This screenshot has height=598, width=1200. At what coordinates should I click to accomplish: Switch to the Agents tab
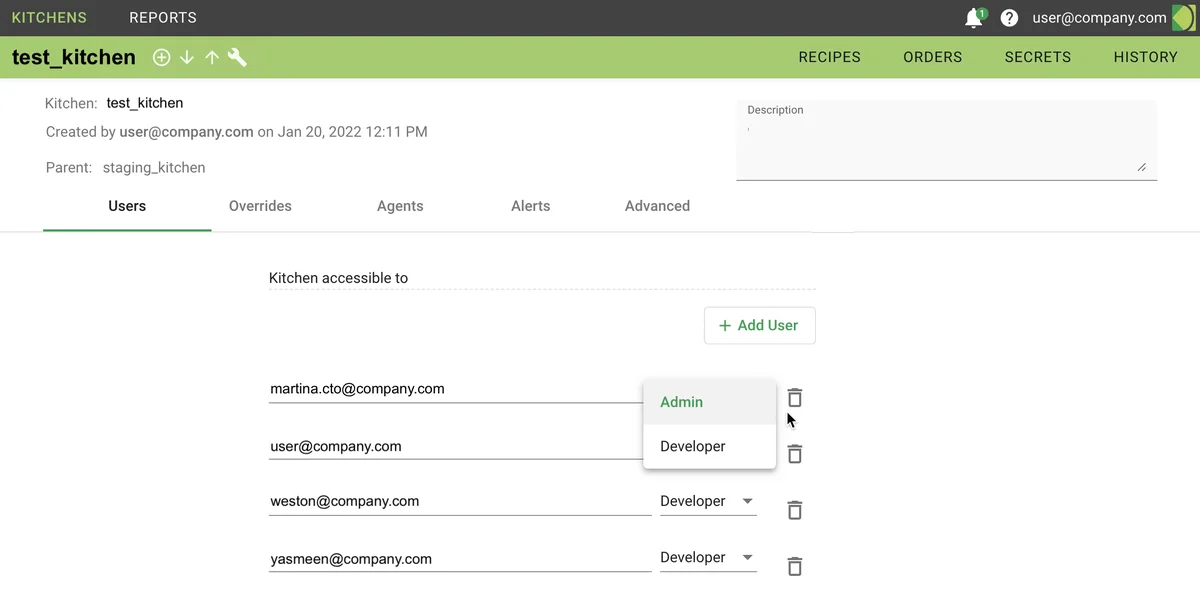(x=400, y=206)
